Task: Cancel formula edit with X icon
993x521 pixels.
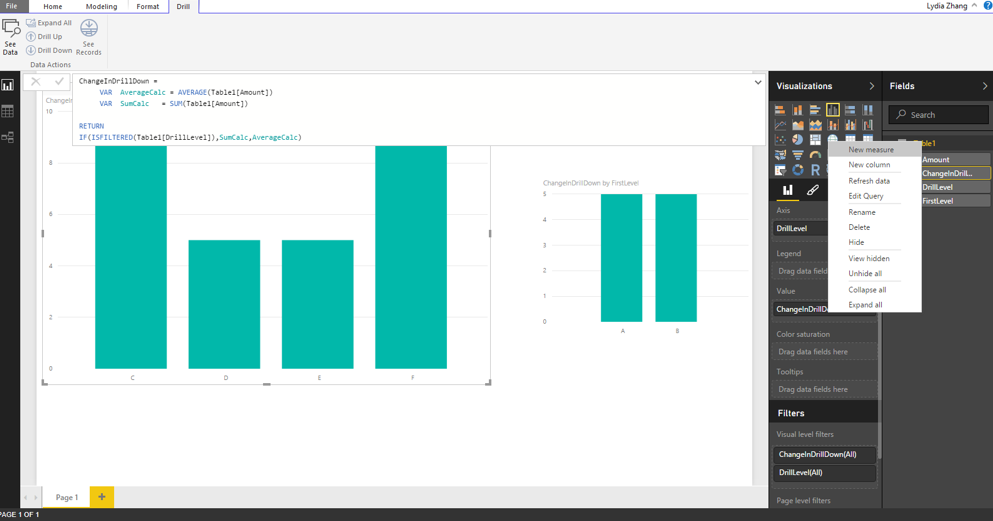Action: point(35,81)
